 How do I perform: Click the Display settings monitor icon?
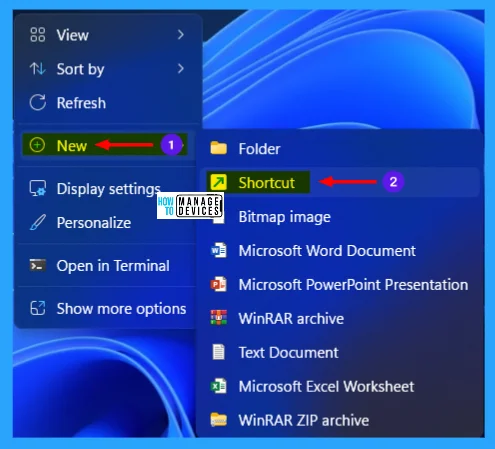(x=38, y=188)
